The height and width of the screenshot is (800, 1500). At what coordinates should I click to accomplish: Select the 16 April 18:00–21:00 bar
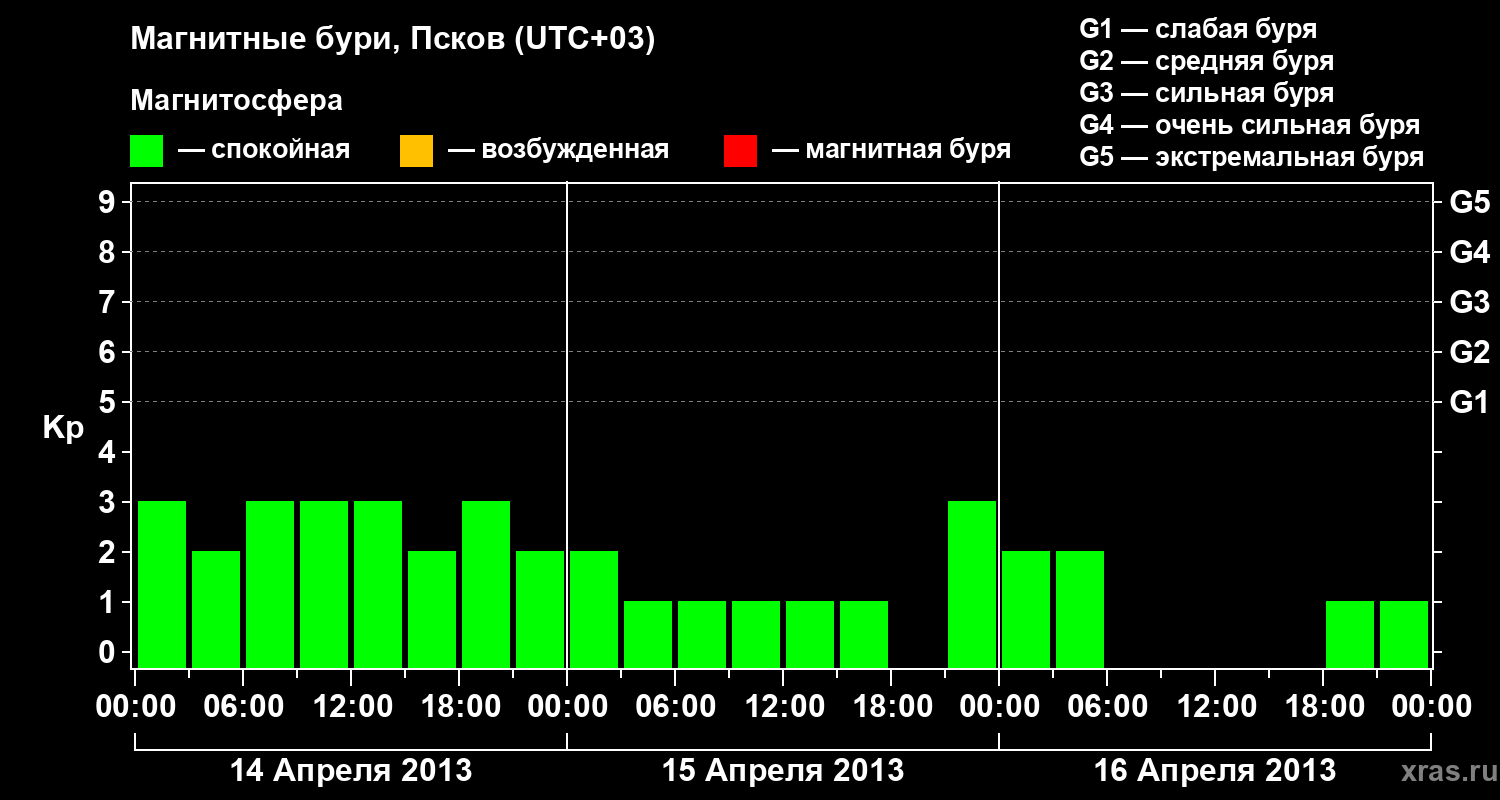point(1350,634)
